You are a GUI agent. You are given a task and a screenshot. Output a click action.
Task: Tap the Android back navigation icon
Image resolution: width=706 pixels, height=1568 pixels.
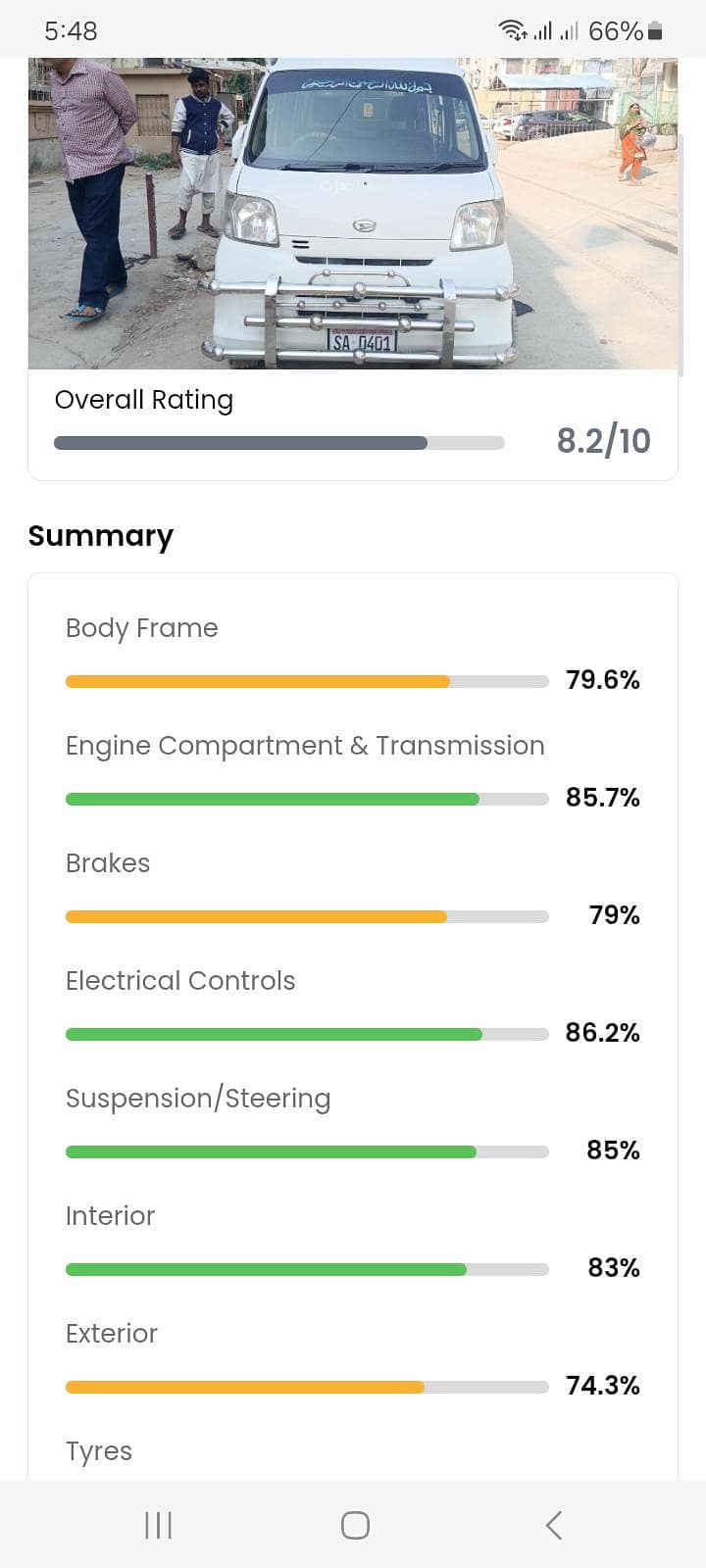pyautogui.click(x=554, y=1525)
